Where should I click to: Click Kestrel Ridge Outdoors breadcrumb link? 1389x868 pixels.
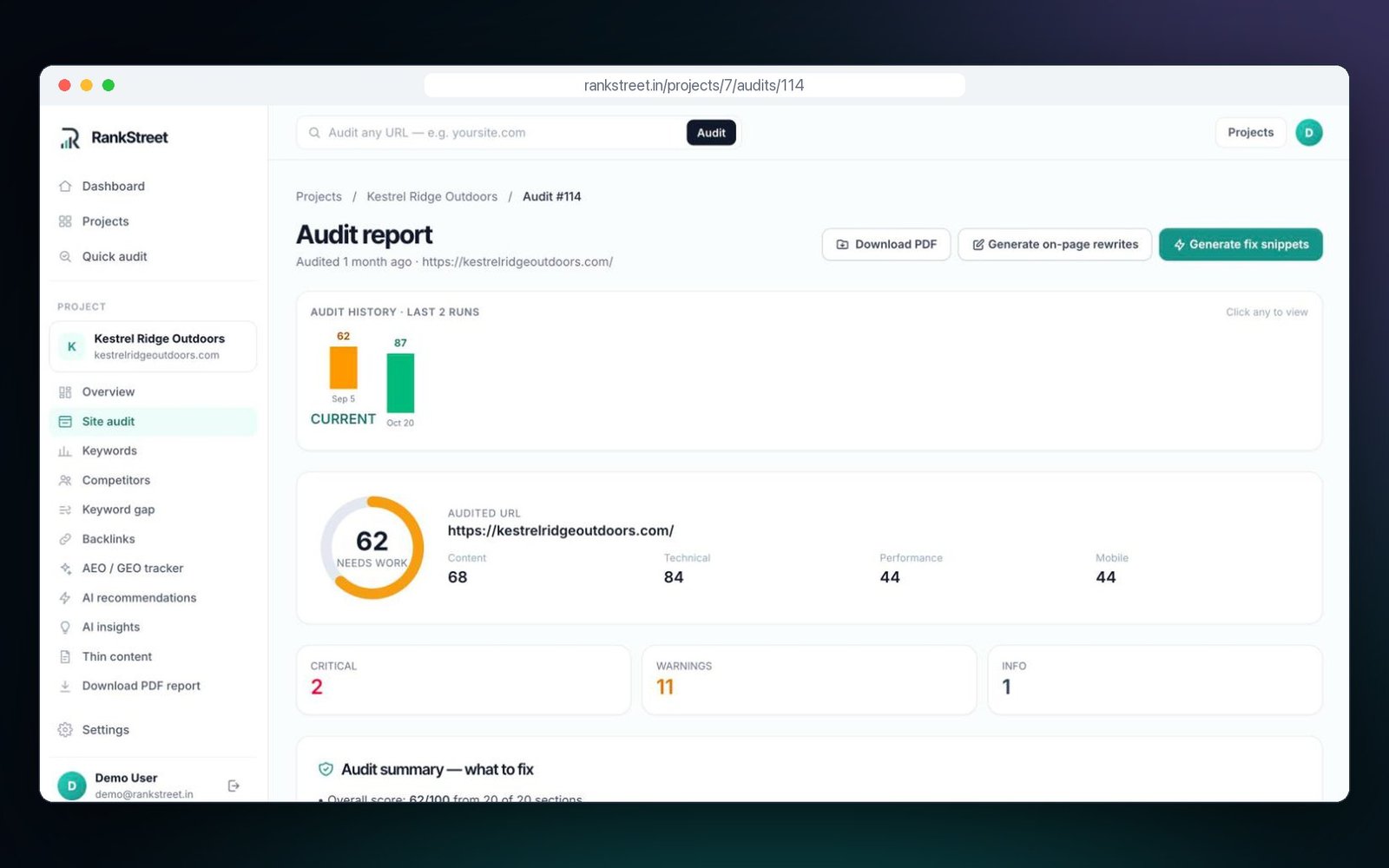[431, 197]
